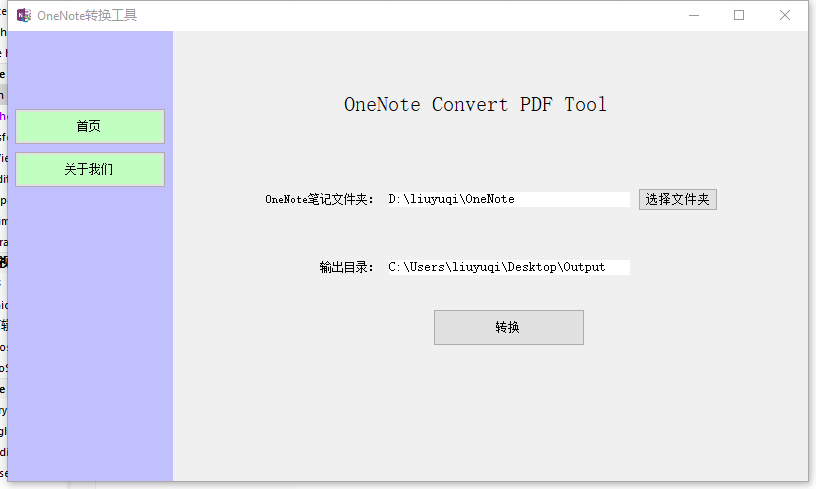Image resolution: width=816 pixels, height=489 pixels.
Task: Minimize the OneNote转换工具 window
Action: point(693,15)
